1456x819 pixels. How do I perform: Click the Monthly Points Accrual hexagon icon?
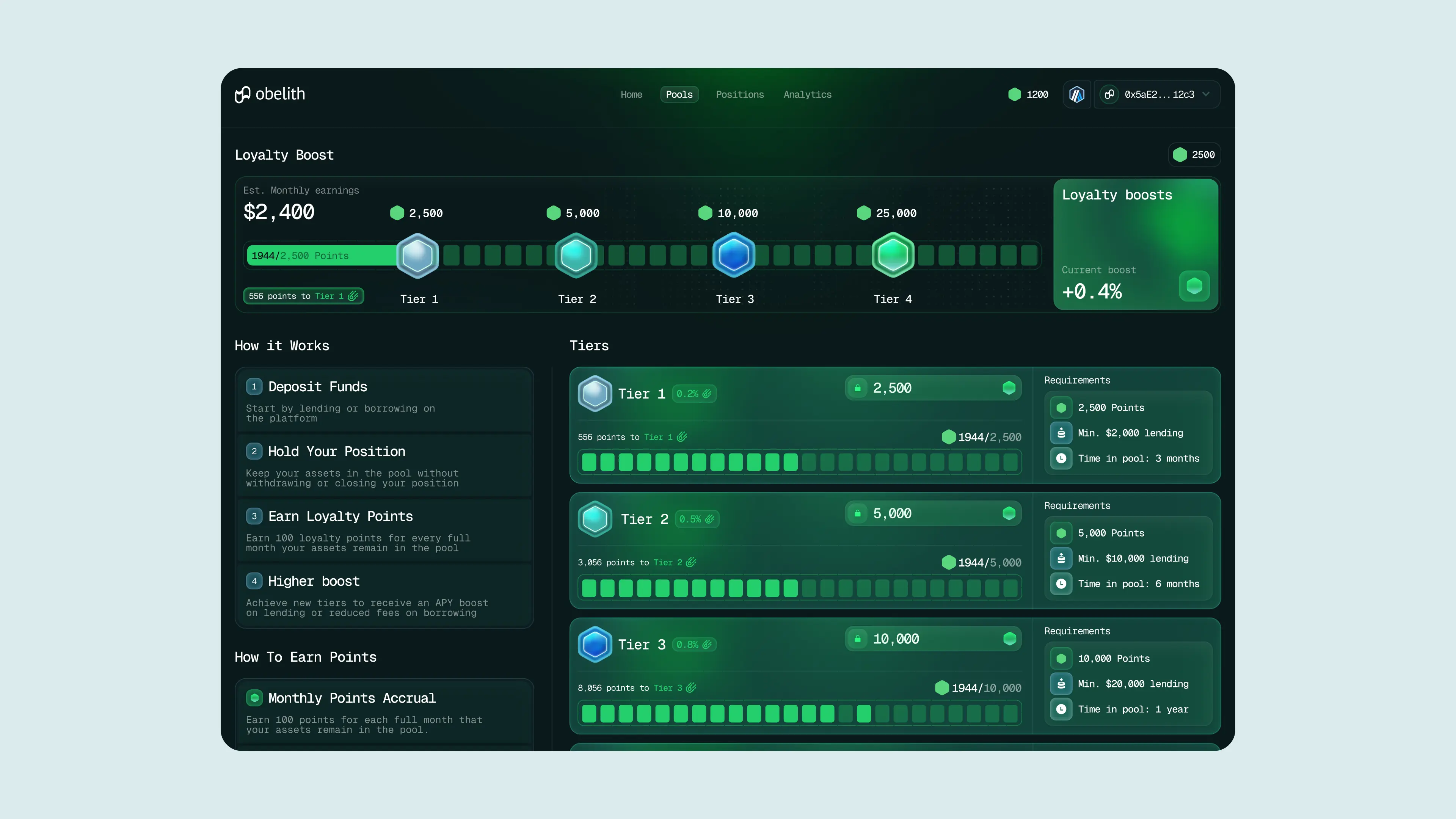pos(254,698)
